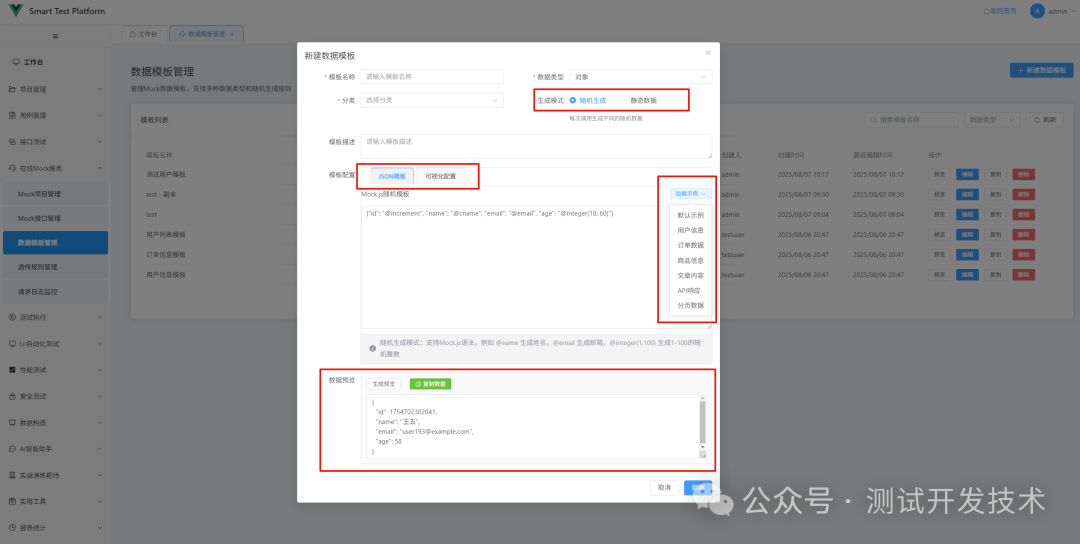Click the monitor icon next to 工作台 in sidebar
Screen dimensions: 1080x544
16,62
